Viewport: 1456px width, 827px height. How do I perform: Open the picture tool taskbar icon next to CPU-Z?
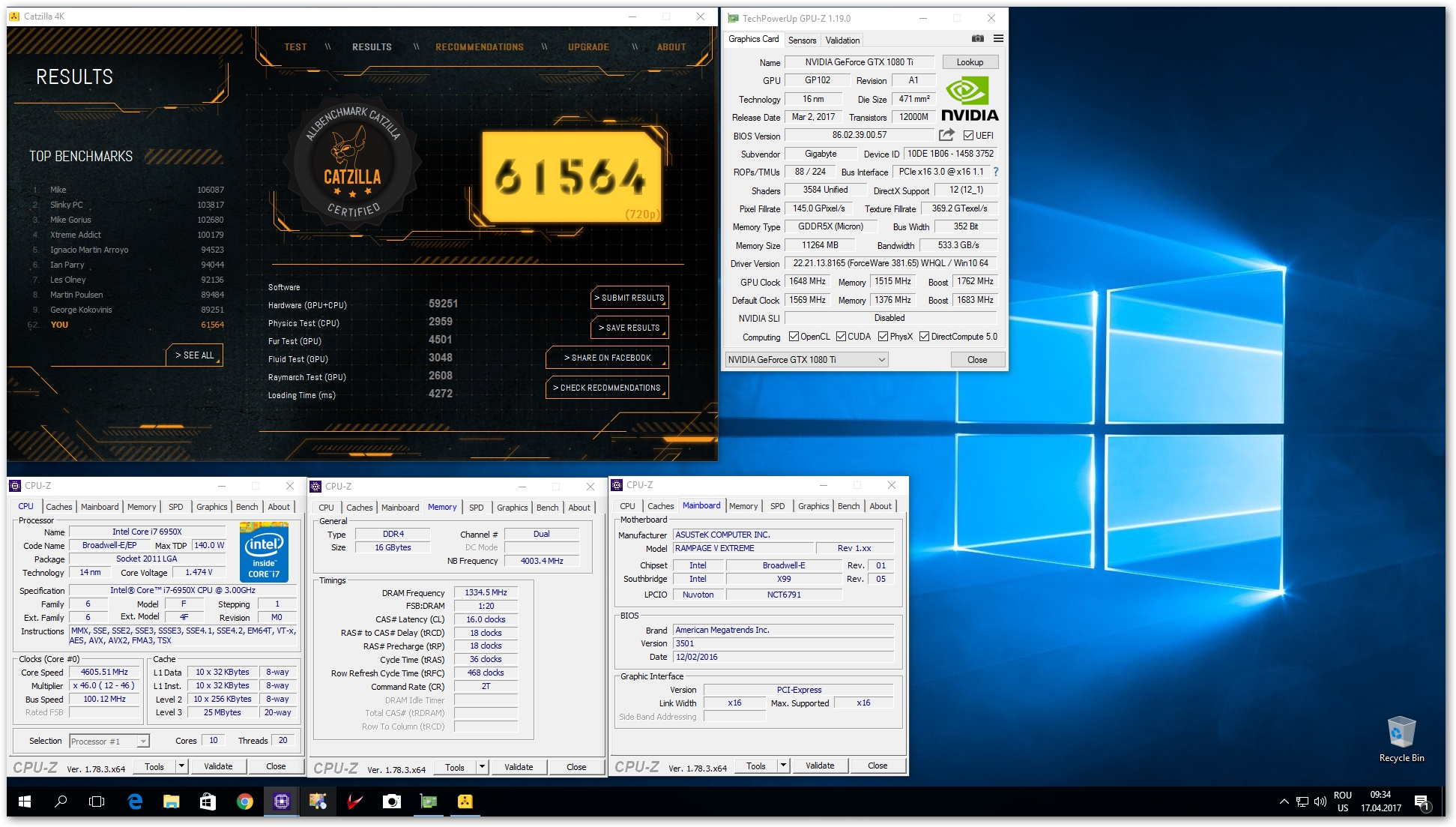click(x=318, y=802)
